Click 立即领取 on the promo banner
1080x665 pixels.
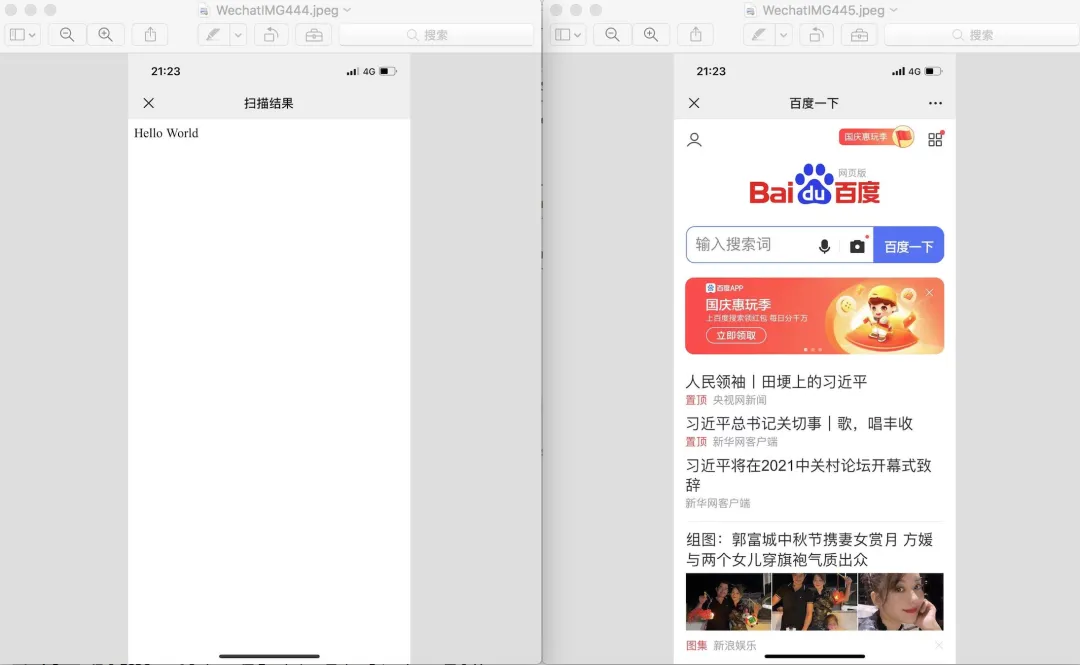coord(736,336)
